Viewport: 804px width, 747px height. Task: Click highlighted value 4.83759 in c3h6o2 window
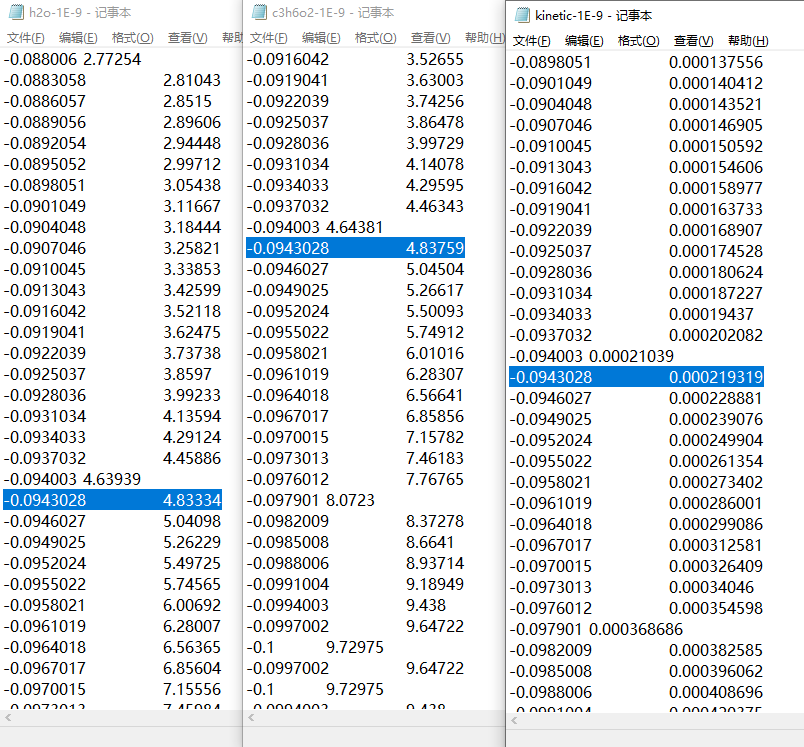tap(435, 248)
